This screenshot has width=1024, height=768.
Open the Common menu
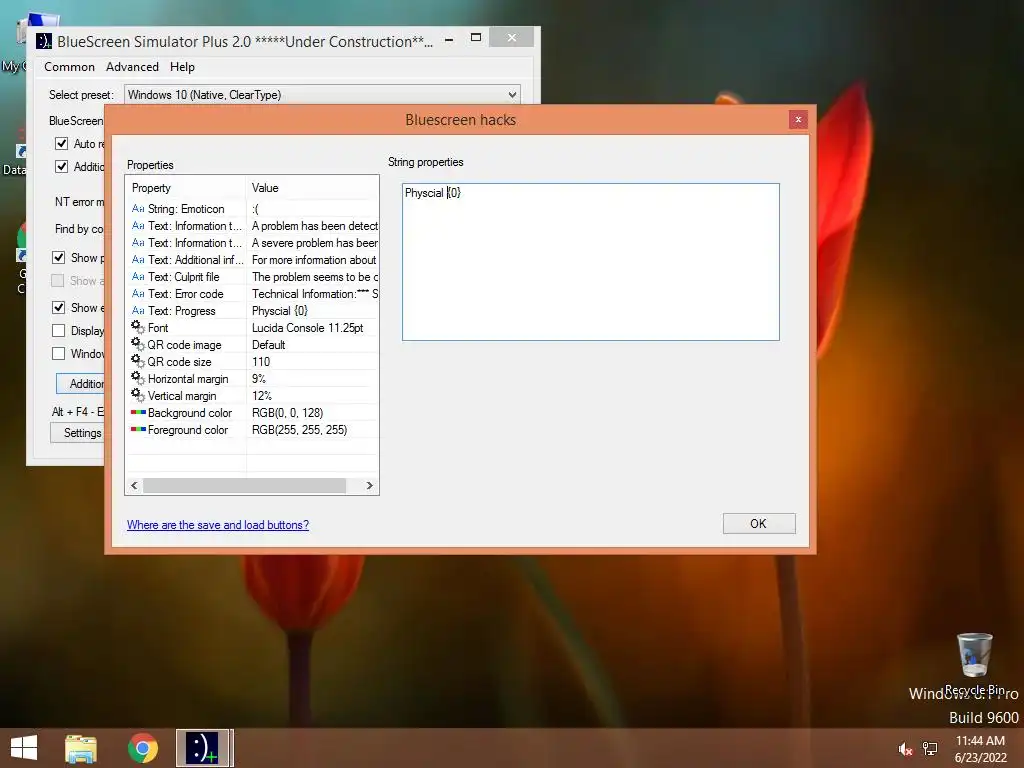coord(69,67)
